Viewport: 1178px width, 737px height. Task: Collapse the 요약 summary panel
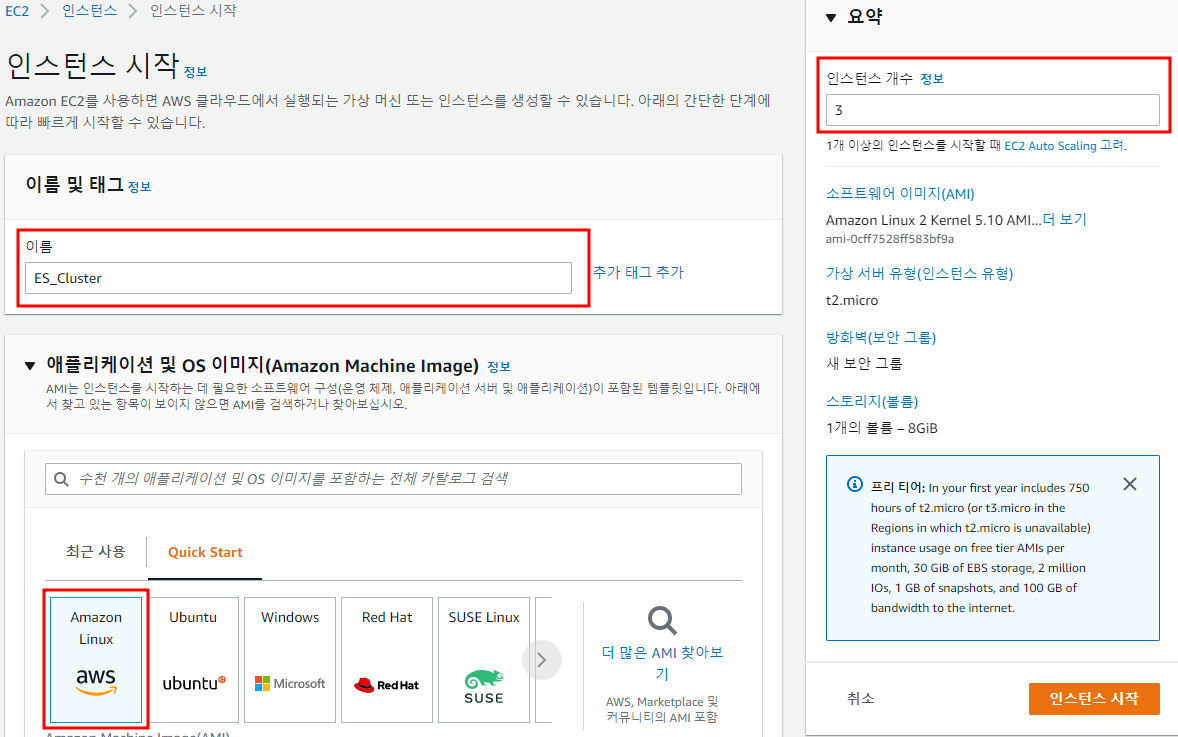click(x=831, y=17)
